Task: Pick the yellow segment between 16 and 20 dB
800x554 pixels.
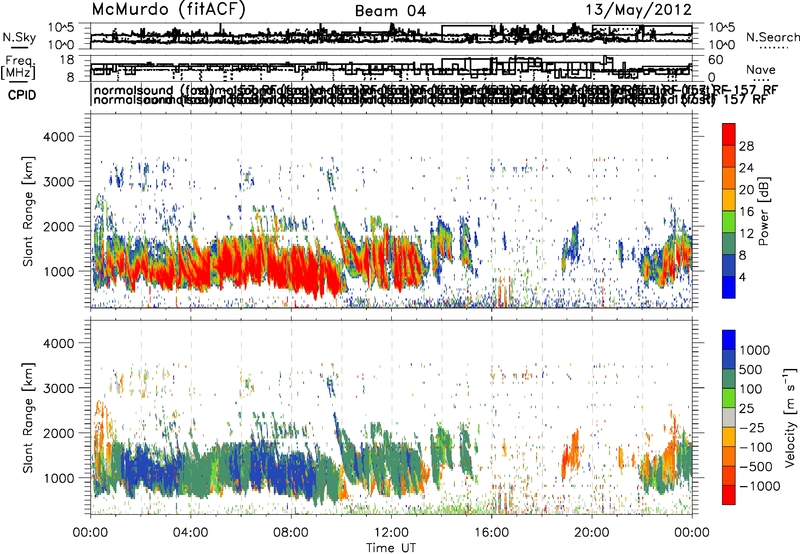Action: (729, 200)
